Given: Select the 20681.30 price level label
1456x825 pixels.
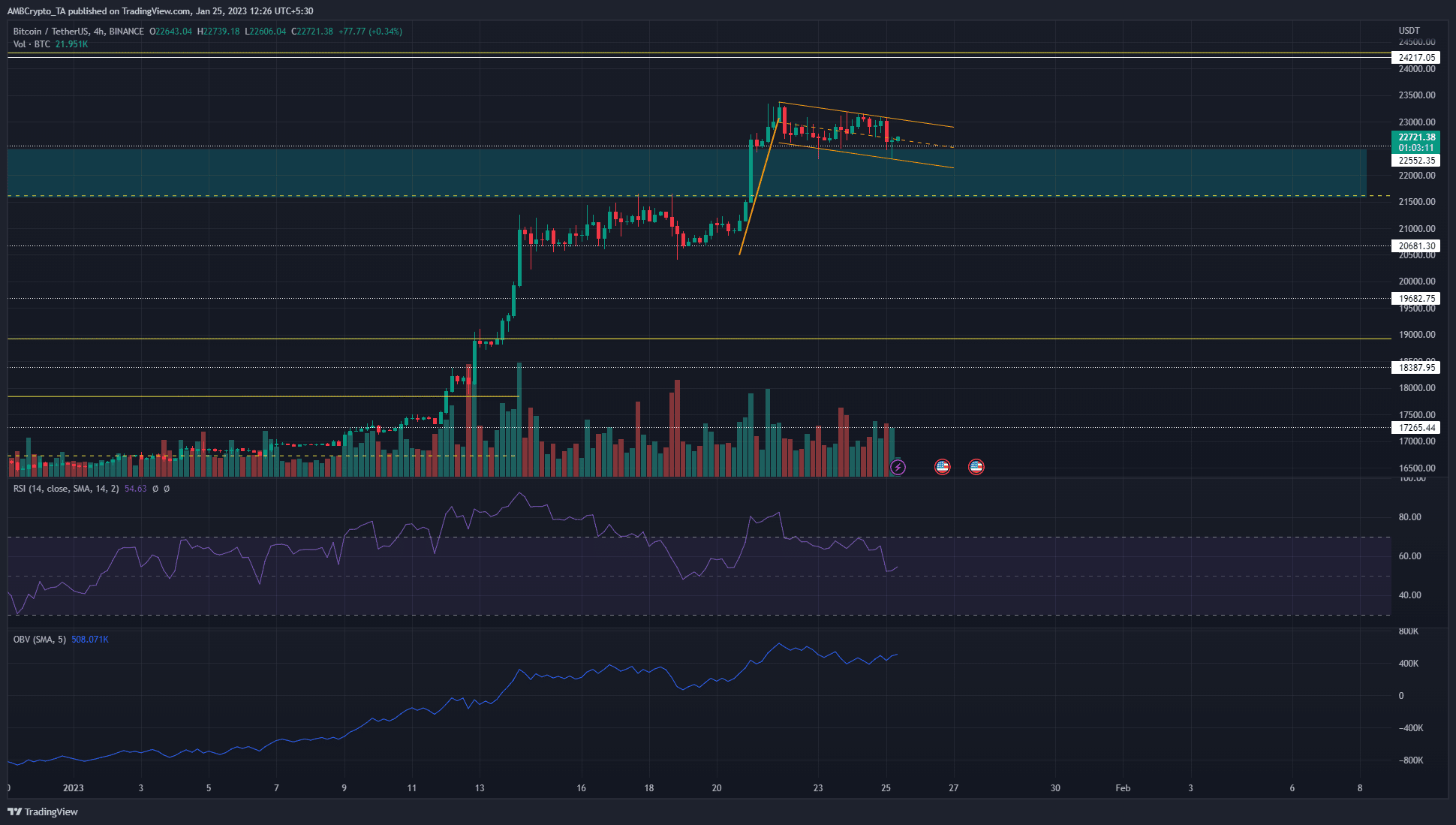Looking at the screenshot, I should click(1416, 246).
